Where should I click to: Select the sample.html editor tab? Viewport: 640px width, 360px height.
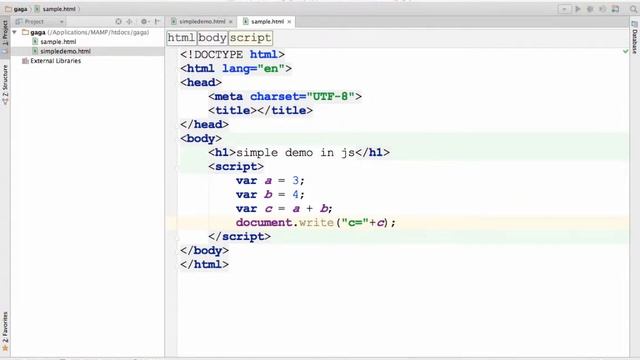click(x=267, y=22)
